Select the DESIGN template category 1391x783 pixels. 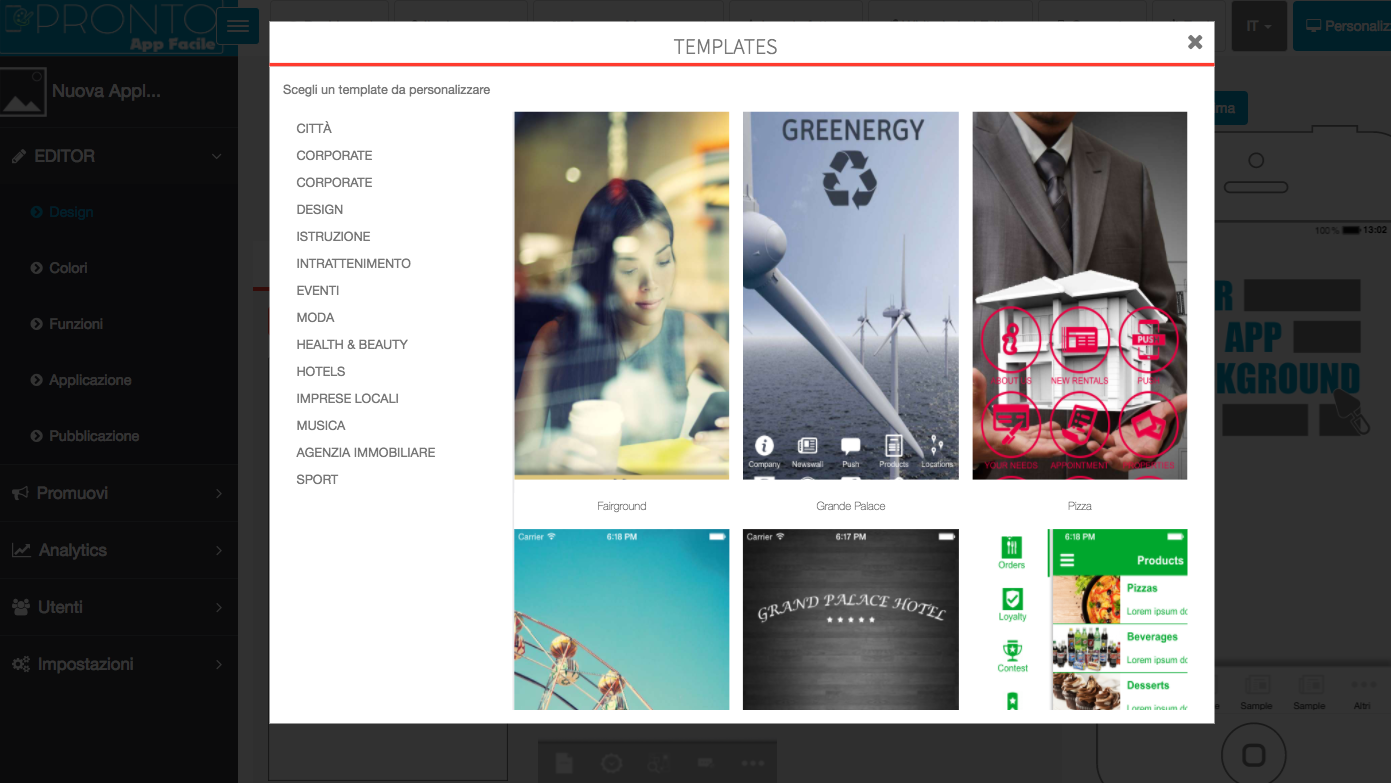coord(320,210)
